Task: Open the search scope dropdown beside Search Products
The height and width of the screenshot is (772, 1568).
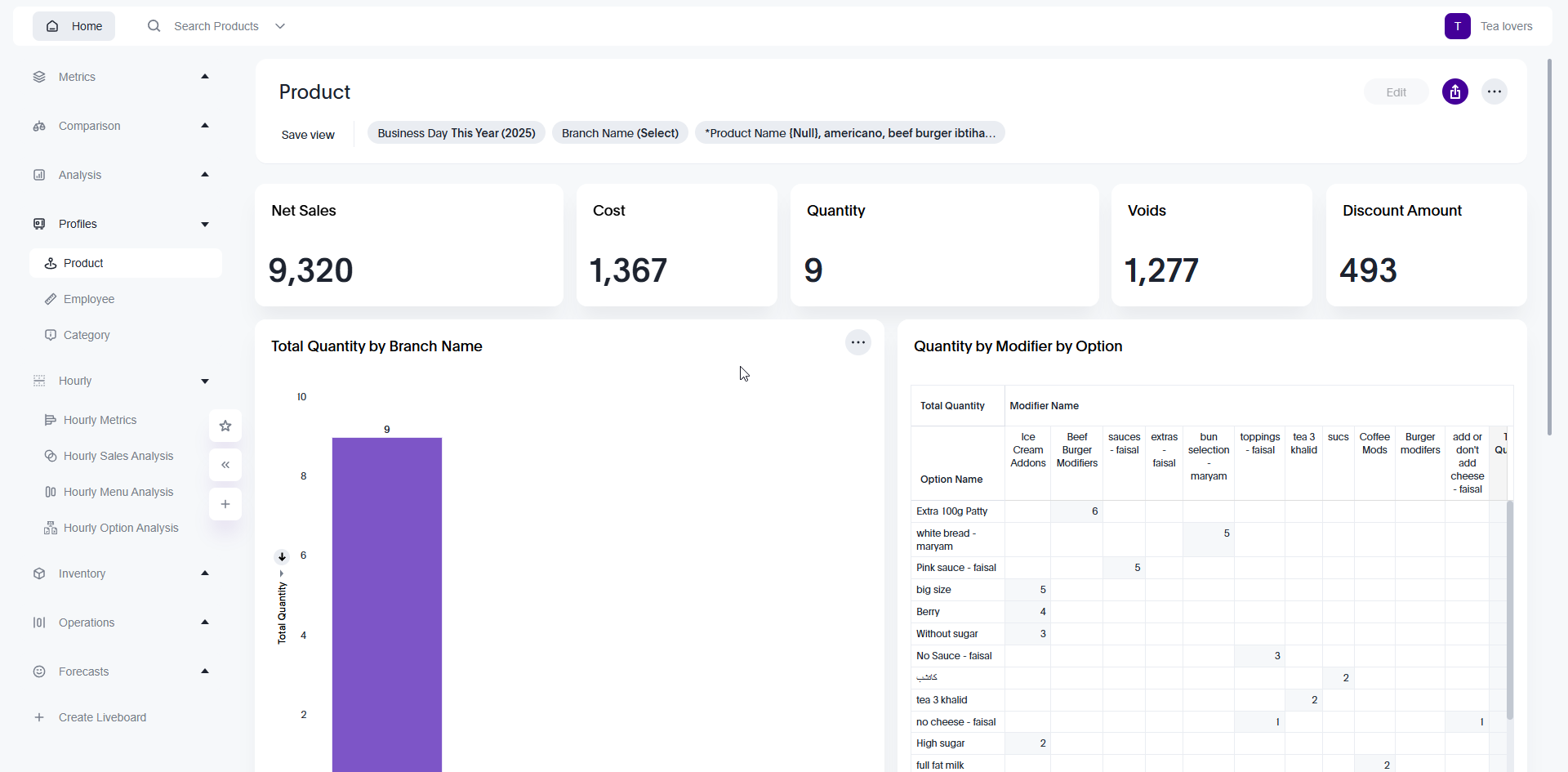Action: coord(280,25)
